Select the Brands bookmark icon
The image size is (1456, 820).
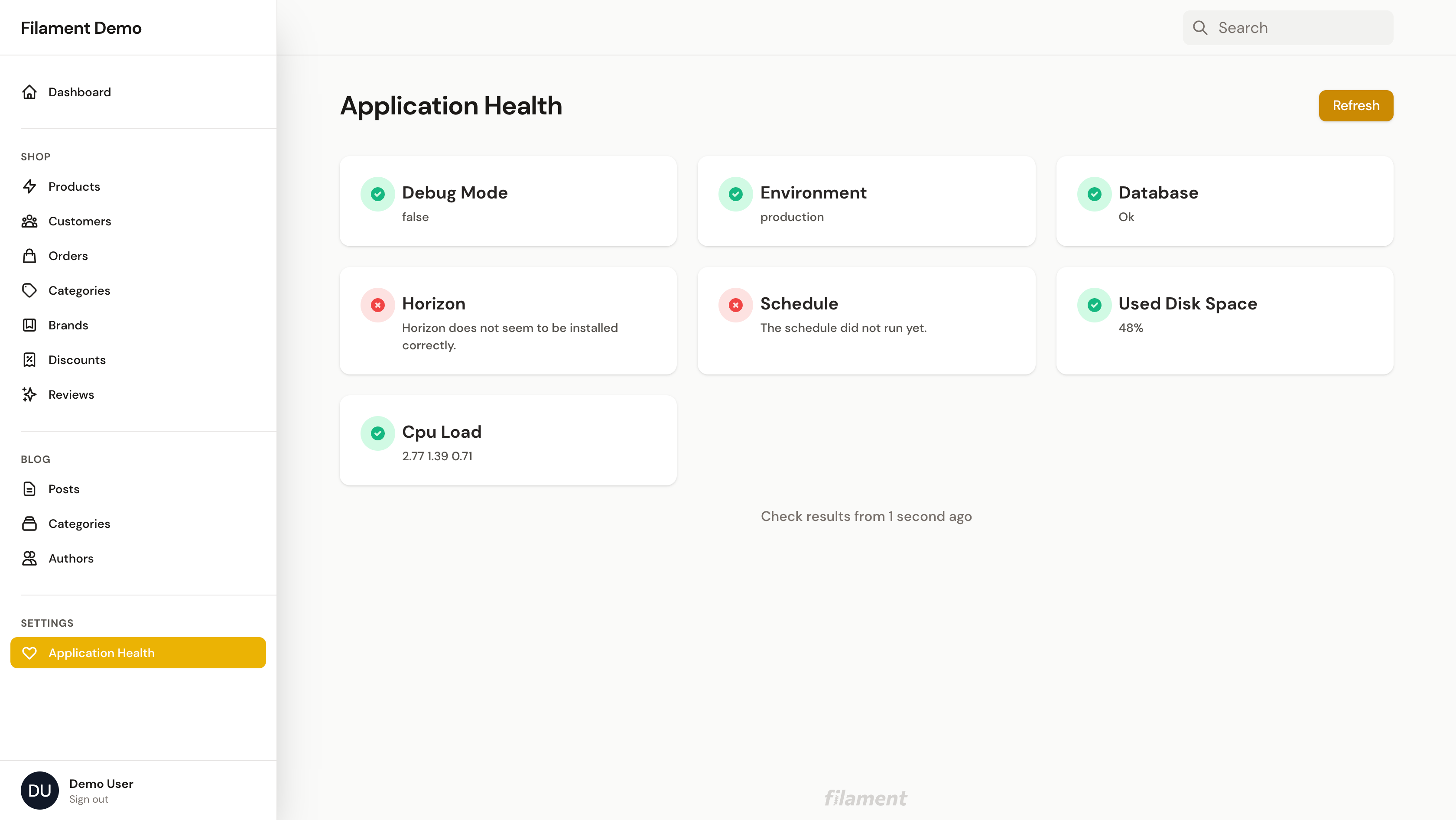pyautogui.click(x=30, y=325)
